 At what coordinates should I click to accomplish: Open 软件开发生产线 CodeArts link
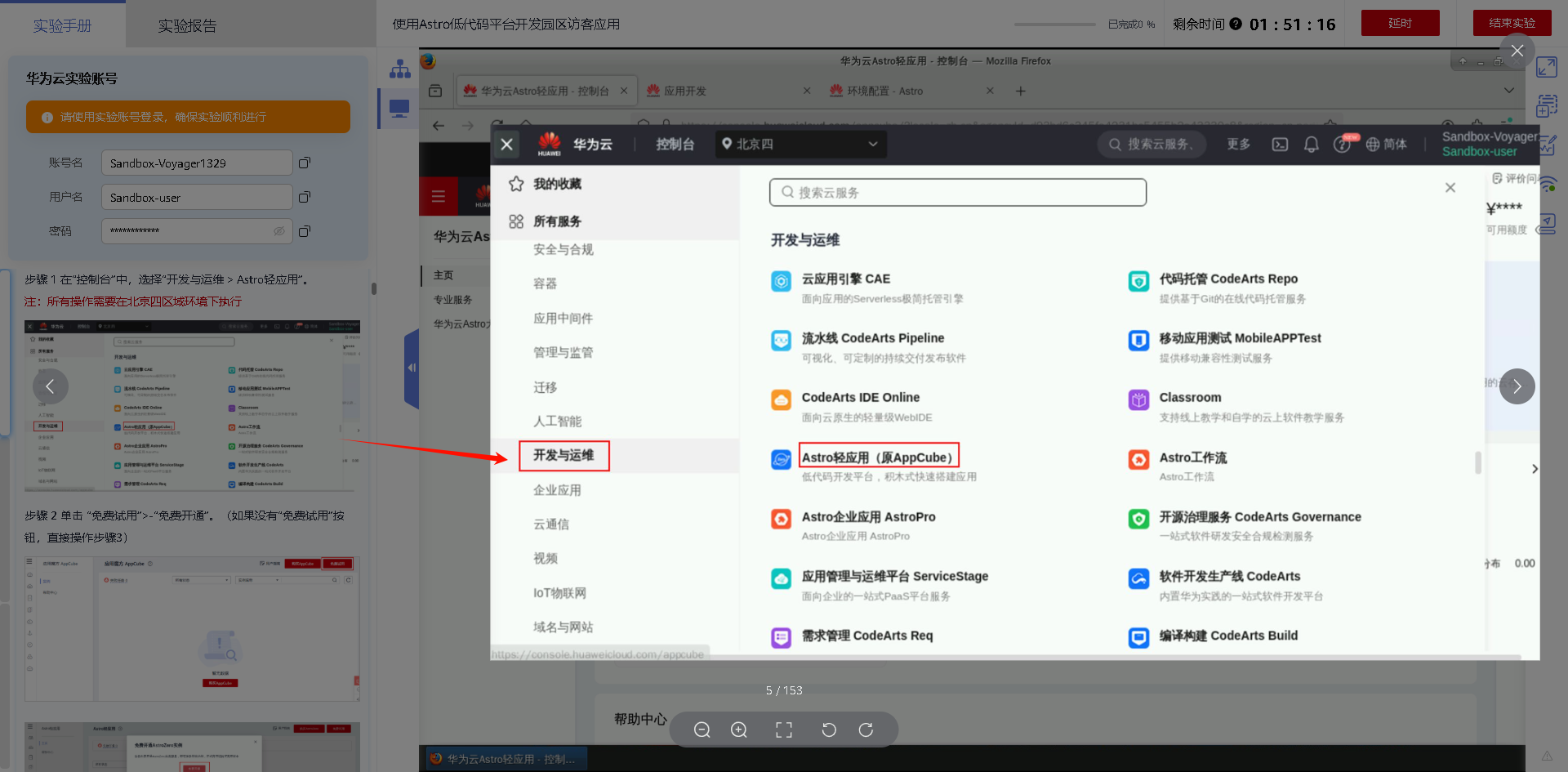click(x=1230, y=576)
